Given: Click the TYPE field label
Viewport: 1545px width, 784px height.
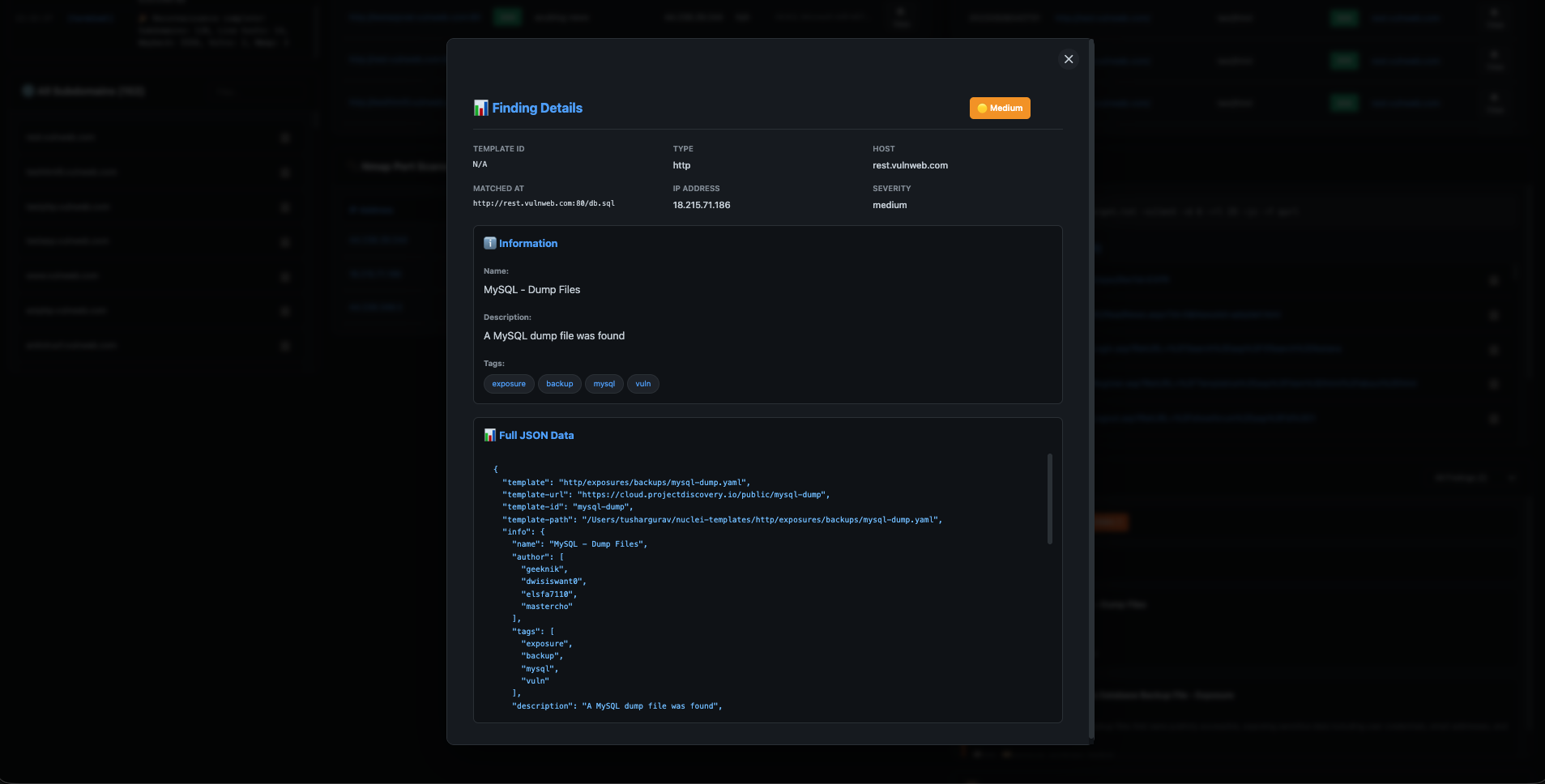Looking at the screenshot, I should point(683,149).
